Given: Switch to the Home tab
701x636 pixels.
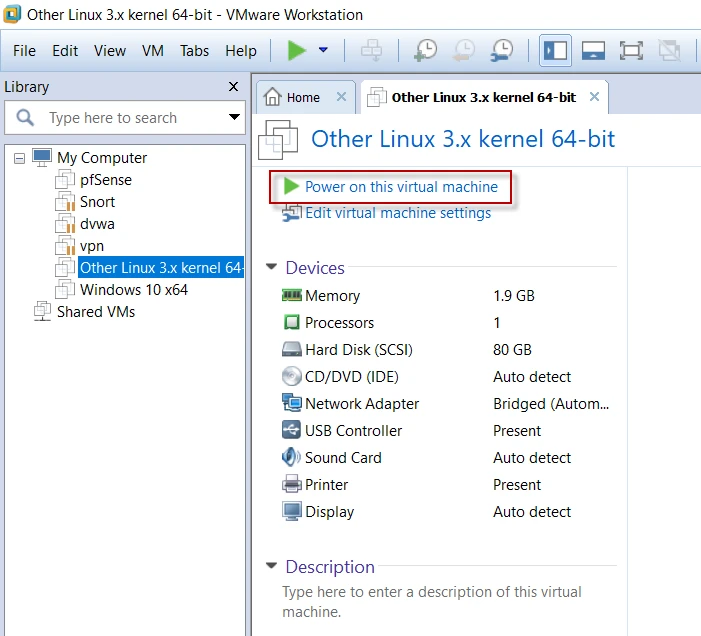Looking at the screenshot, I should coord(302,97).
